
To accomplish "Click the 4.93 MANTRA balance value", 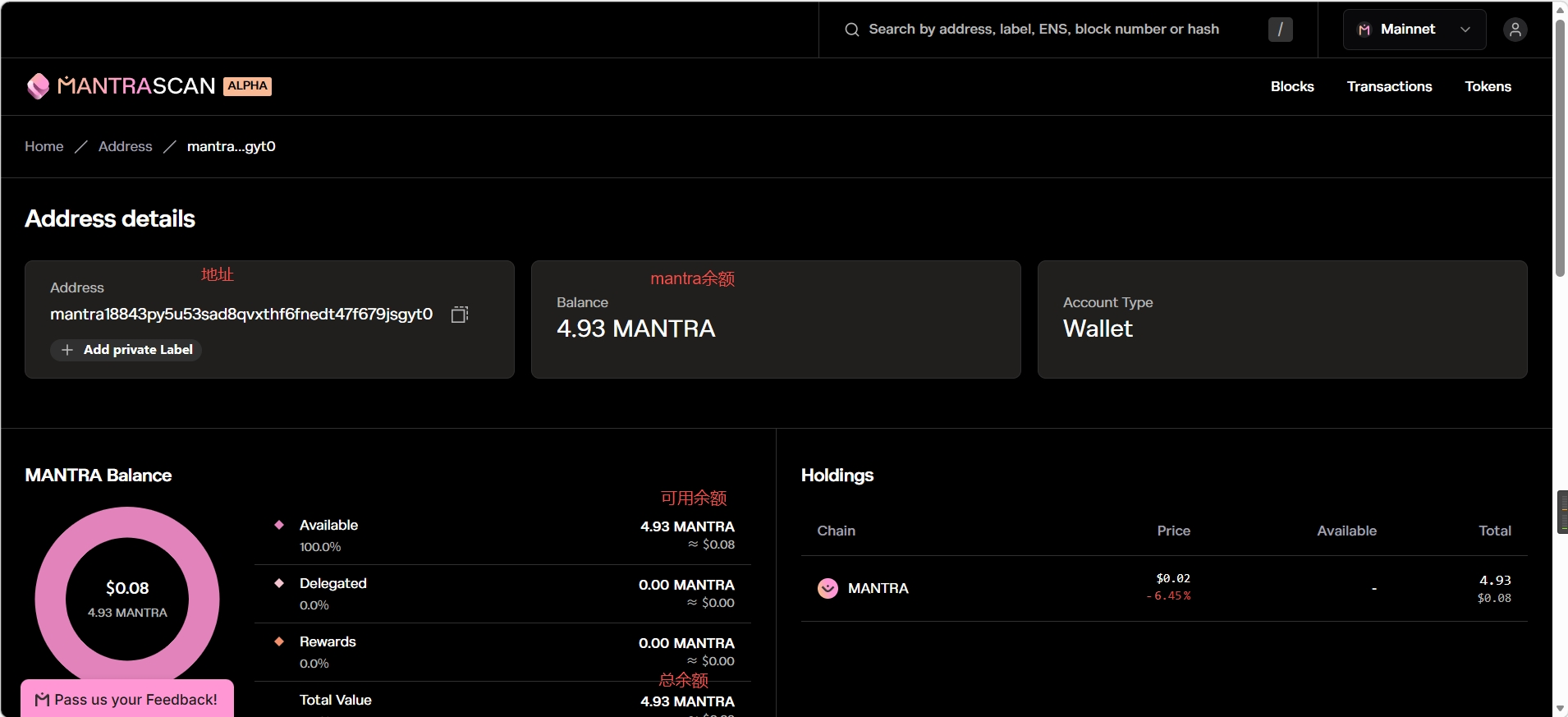I will click(x=636, y=329).
